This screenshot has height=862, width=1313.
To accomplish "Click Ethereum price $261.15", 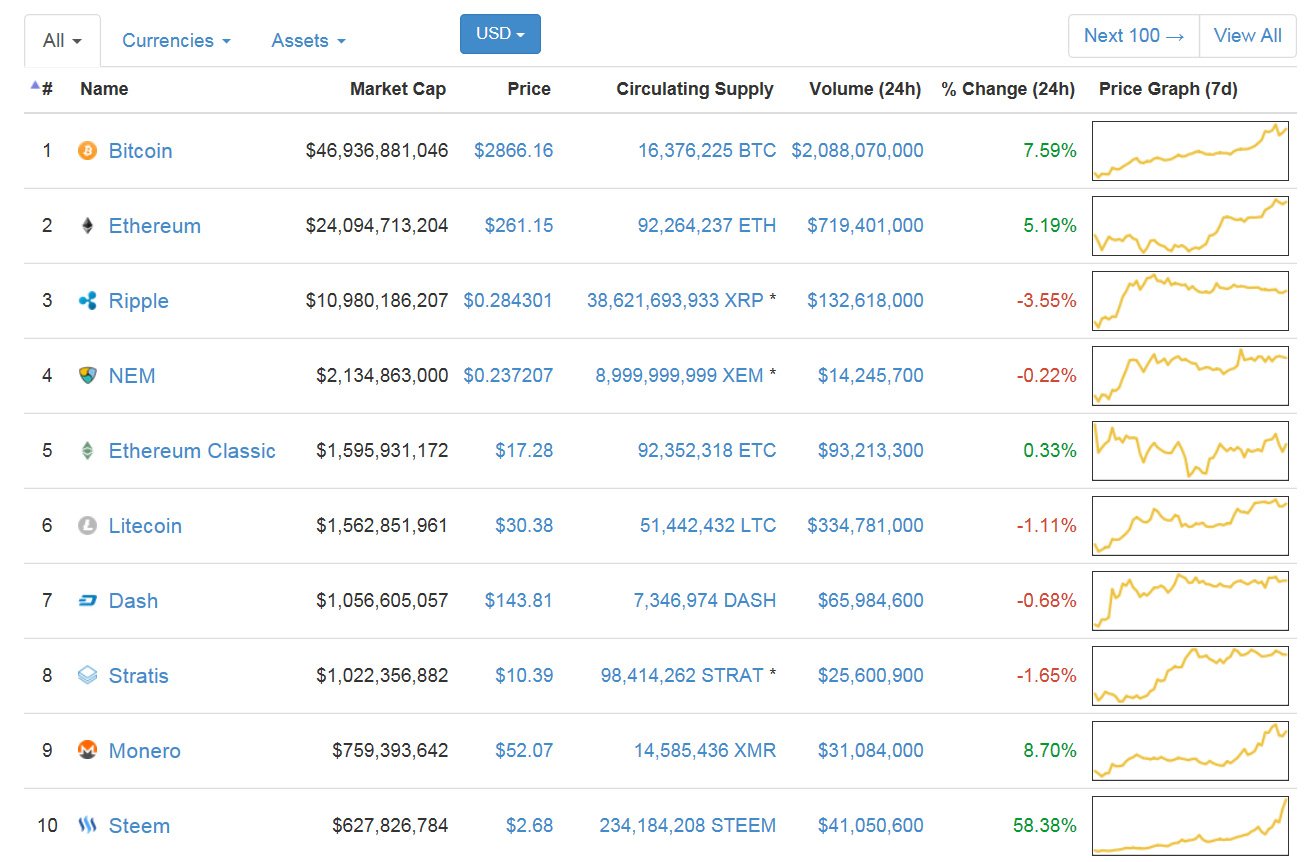I will pyautogui.click(x=519, y=226).
